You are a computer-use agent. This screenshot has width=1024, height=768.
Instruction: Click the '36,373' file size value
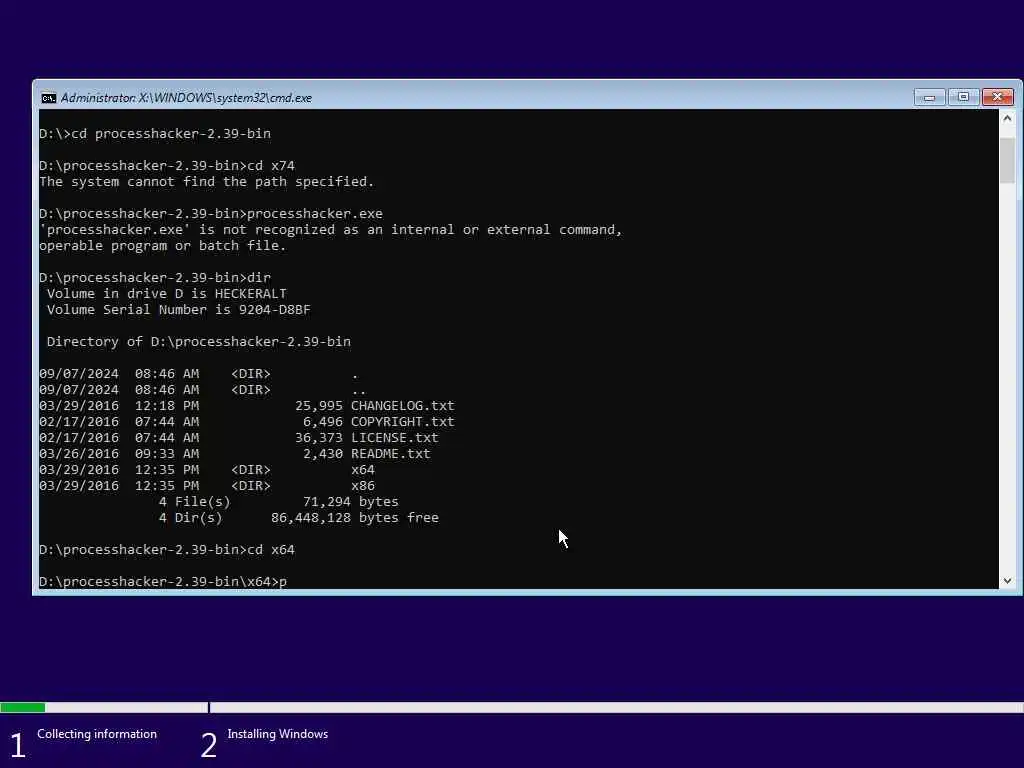click(319, 438)
